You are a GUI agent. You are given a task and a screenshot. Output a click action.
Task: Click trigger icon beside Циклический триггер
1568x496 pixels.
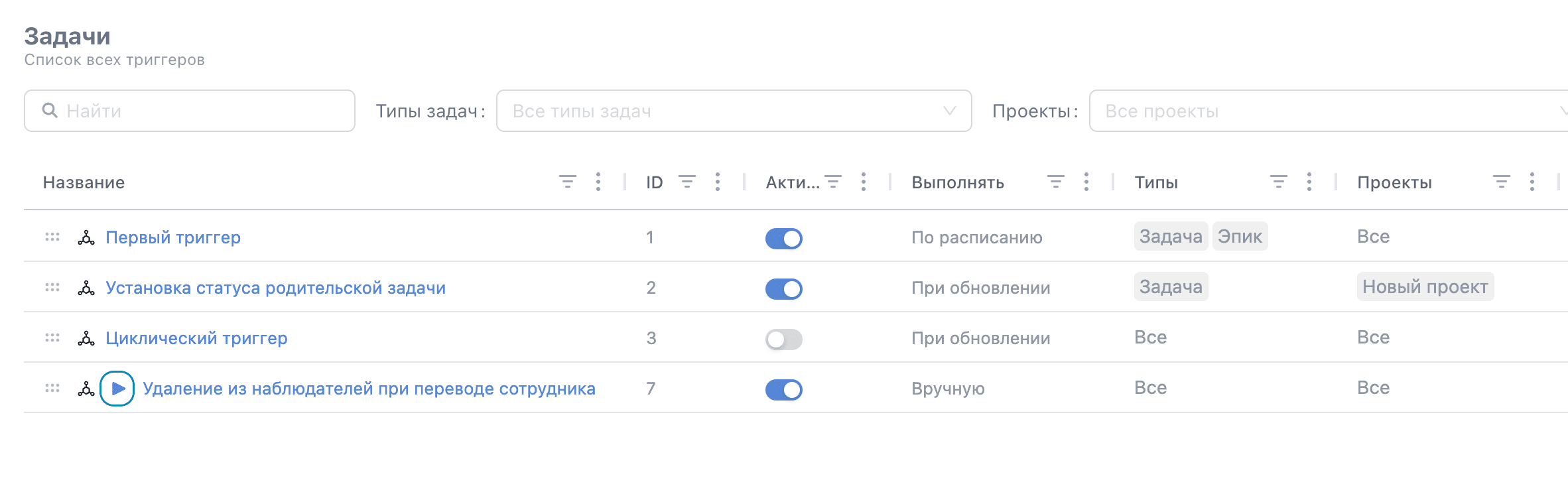click(86, 338)
